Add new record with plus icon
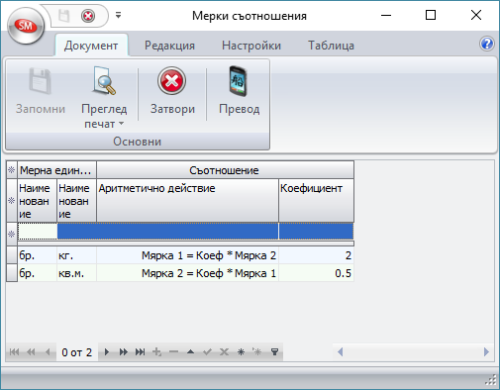The width and height of the screenshot is (500, 390). [x=157, y=352]
